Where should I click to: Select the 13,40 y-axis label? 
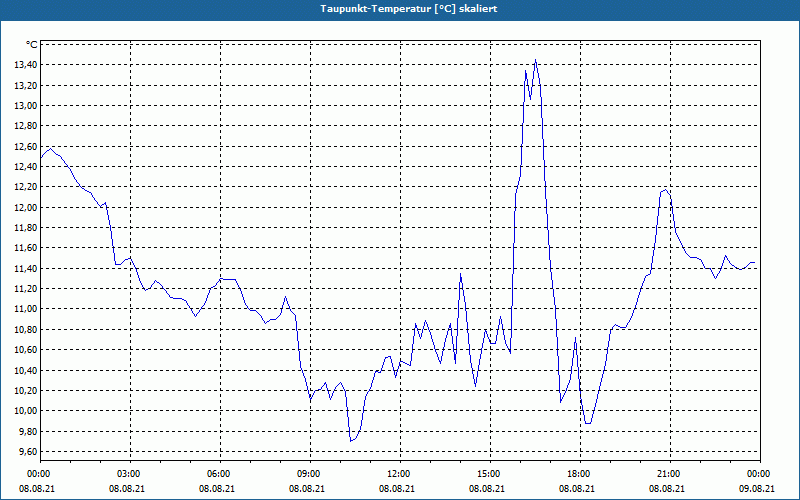pos(25,65)
